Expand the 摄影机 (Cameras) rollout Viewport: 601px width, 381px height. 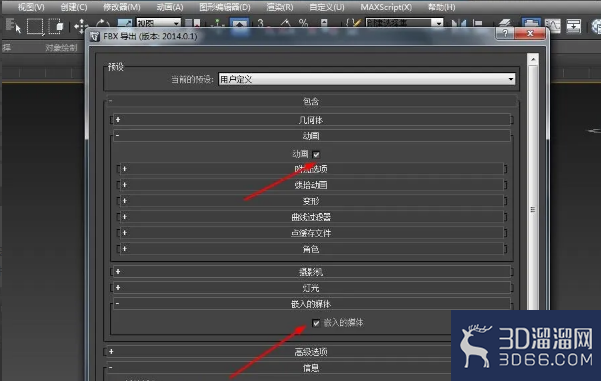click(311, 272)
